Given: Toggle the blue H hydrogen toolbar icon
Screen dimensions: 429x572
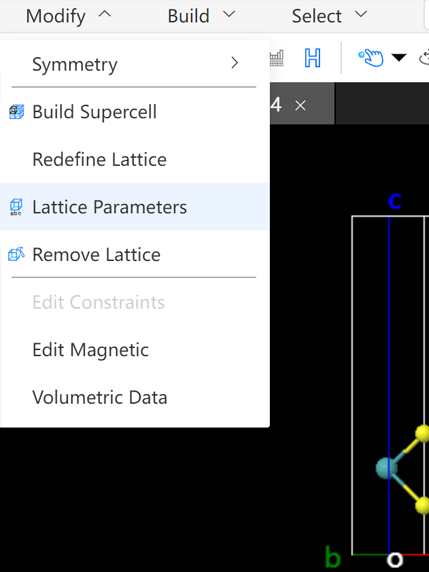Looking at the screenshot, I should click(313, 58).
